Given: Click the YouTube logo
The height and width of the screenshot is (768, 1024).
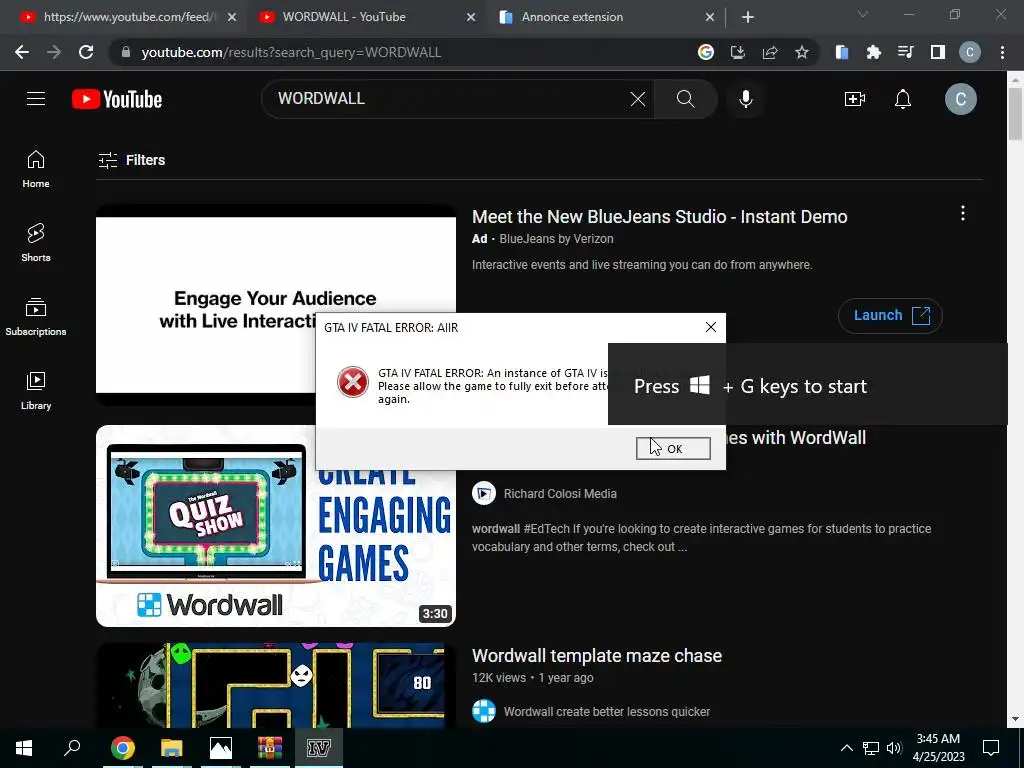Looking at the screenshot, I should pyautogui.click(x=117, y=99).
